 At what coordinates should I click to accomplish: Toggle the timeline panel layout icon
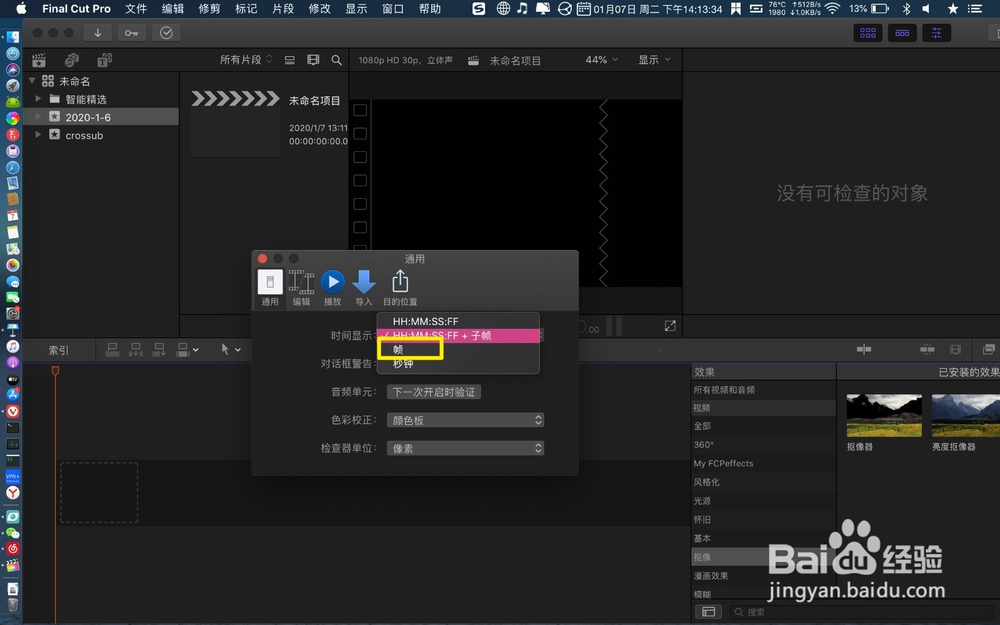pos(902,33)
